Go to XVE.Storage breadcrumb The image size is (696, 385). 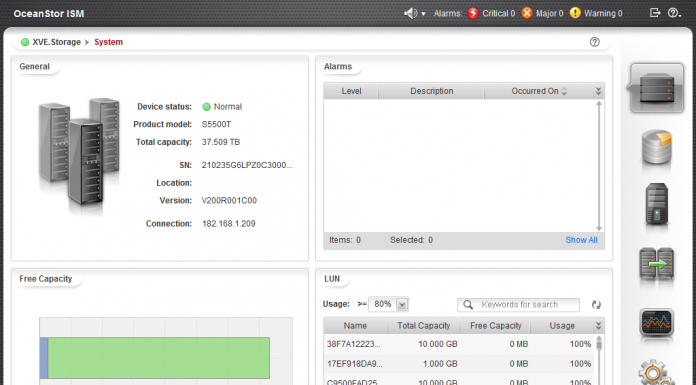coord(56,42)
